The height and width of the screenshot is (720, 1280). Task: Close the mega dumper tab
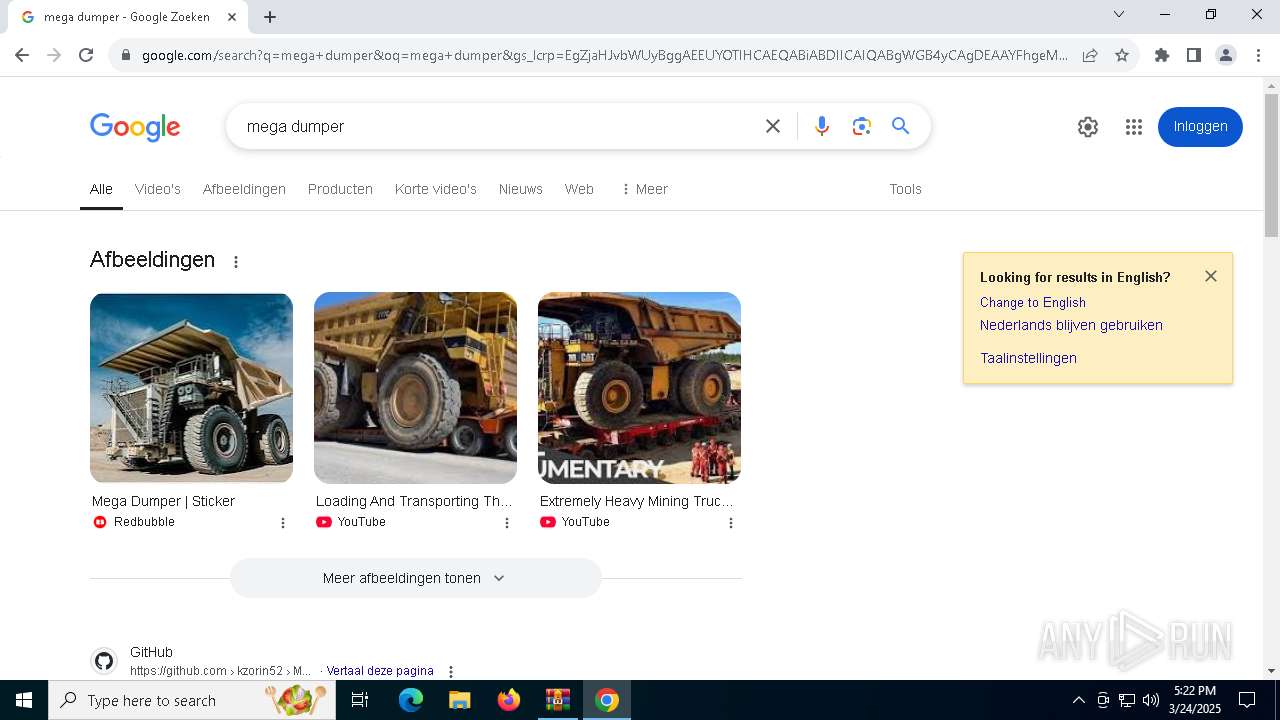click(x=232, y=17)
